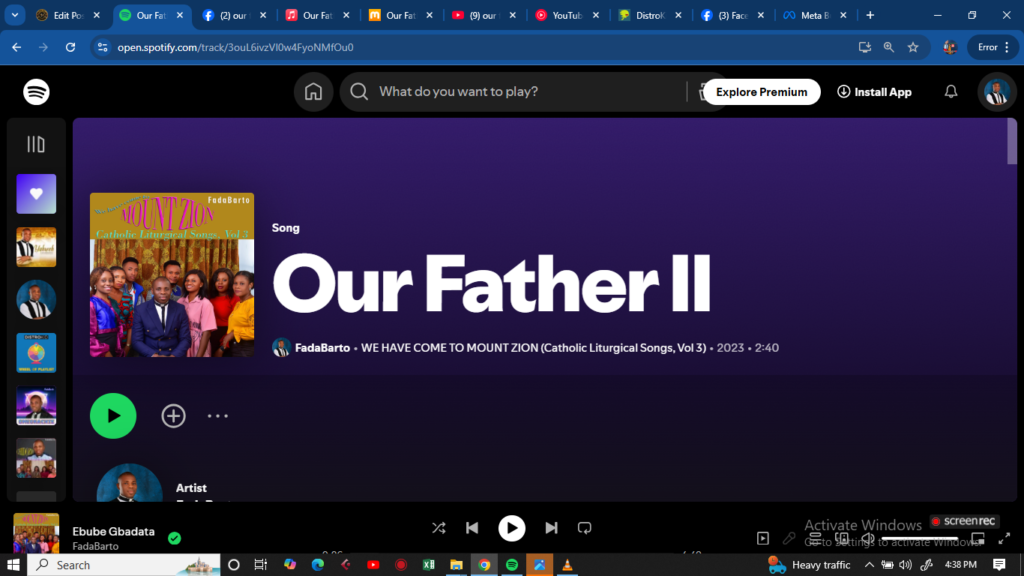Viewport: 1024px width, 576px height.
Task: Open more options for Our Father II
Action: point(218,415)
